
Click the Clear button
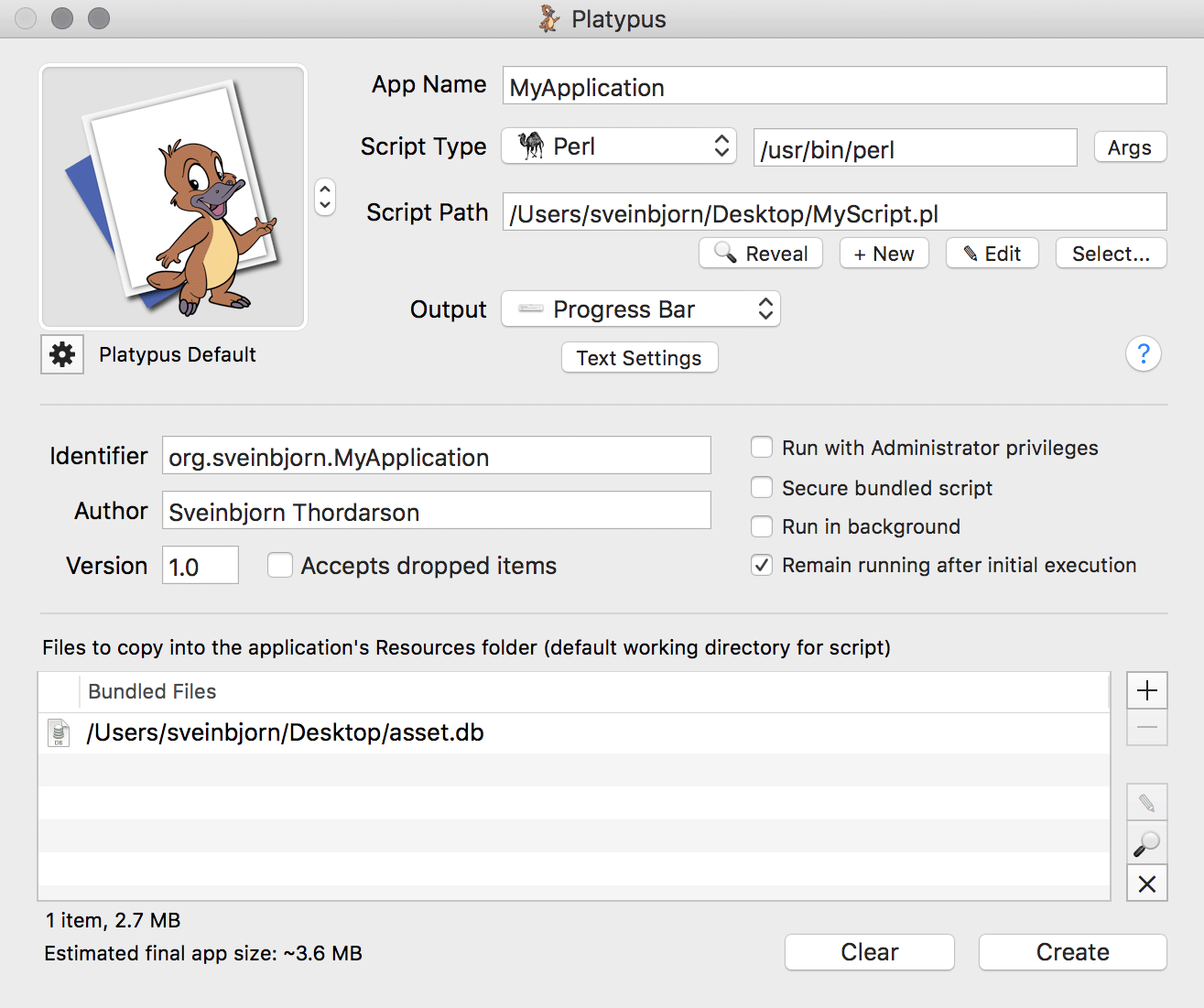coord(870,952)
